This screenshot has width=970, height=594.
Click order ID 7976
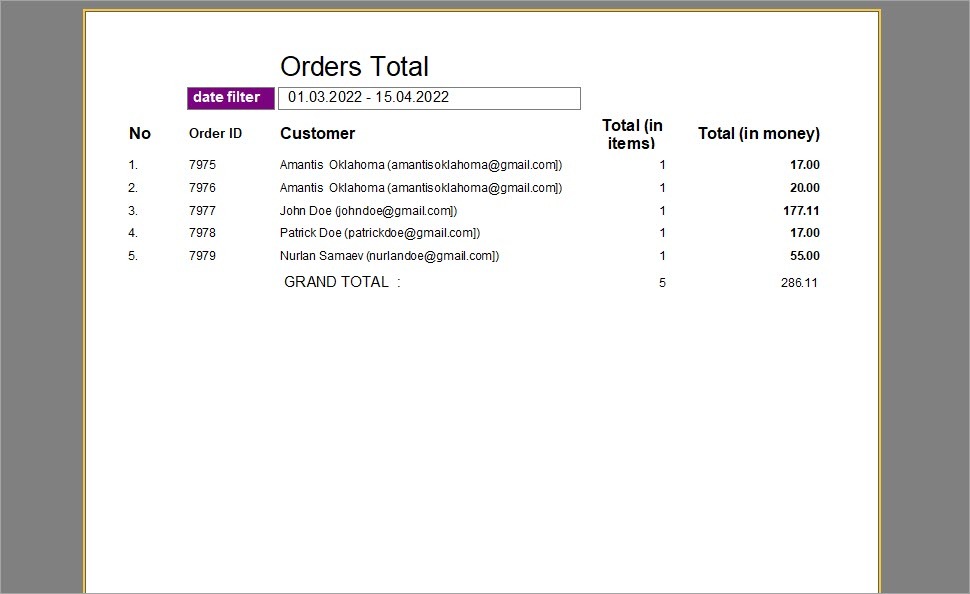pyautogui.click(x=202, y=188)
